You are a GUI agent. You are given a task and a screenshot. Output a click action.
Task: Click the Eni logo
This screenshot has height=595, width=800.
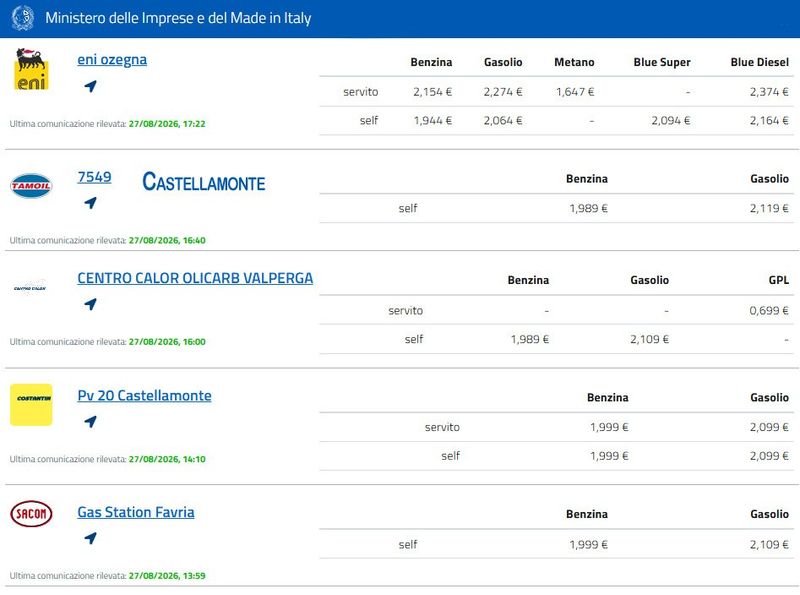[x=31, y=69]
